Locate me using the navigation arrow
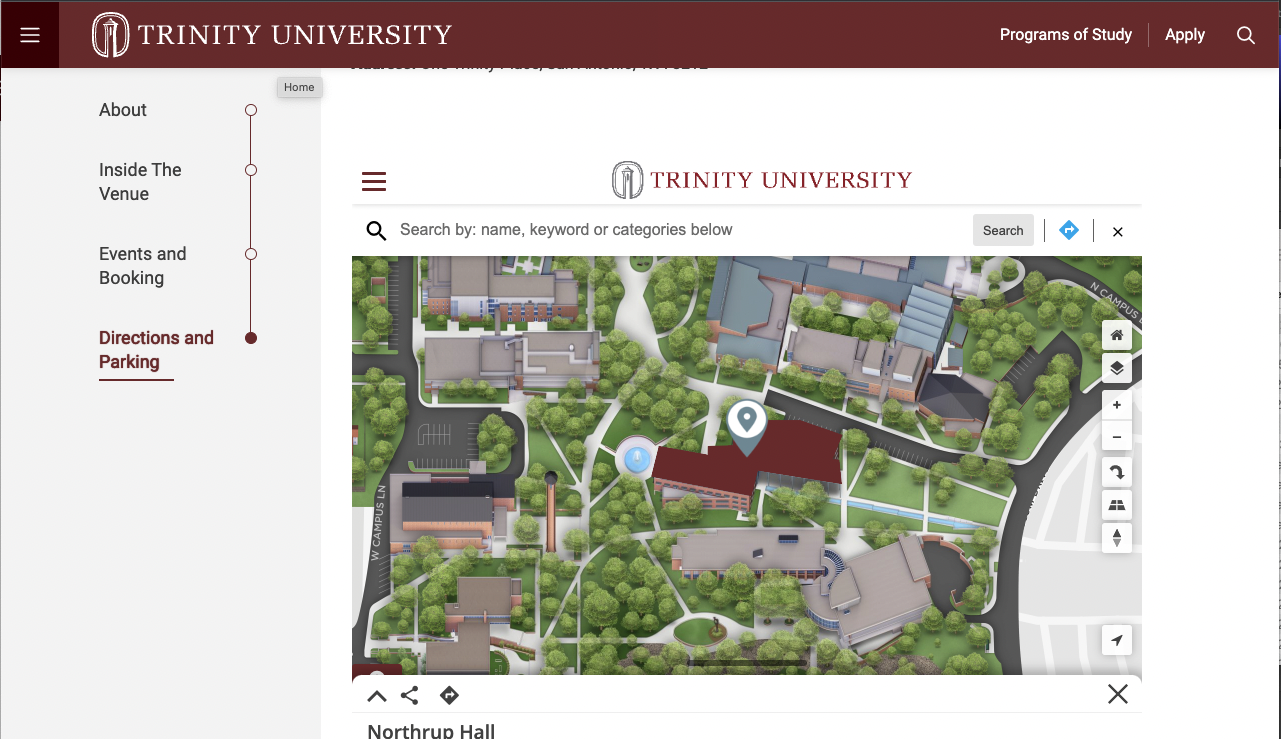Viewport: 1281px width, 739px height. click(1117, 640)
